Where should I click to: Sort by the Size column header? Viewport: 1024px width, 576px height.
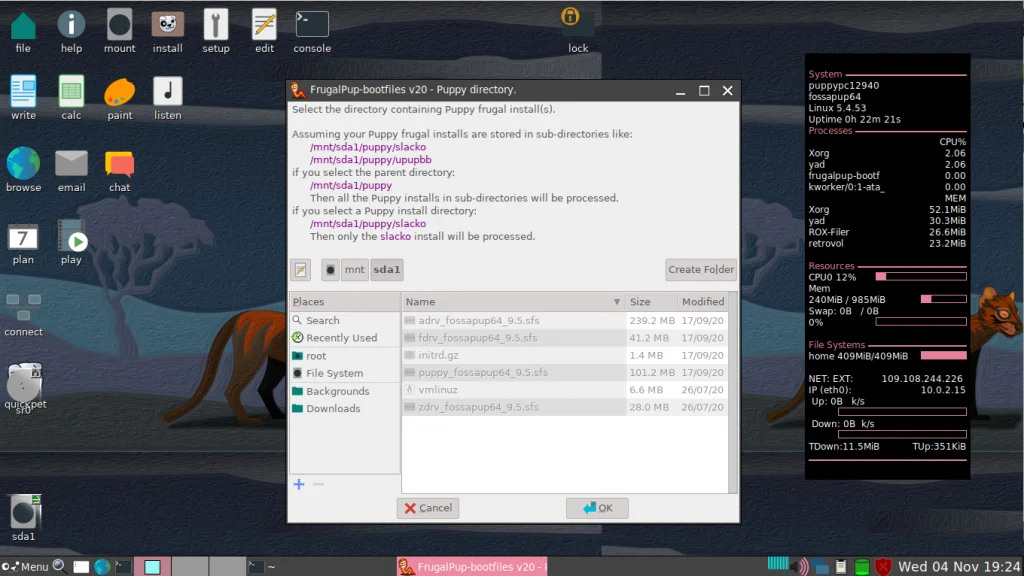(650, 302)
